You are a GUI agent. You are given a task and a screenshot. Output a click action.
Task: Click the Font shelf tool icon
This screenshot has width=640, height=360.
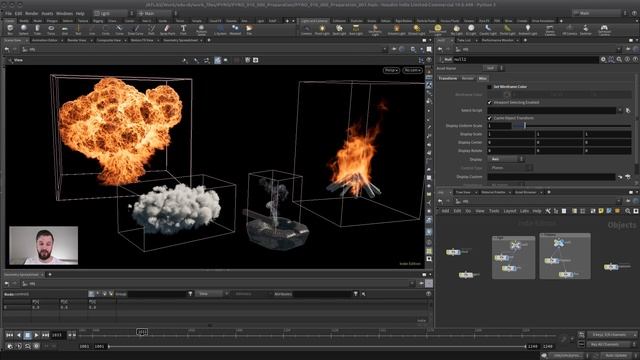tap(183, 29)
